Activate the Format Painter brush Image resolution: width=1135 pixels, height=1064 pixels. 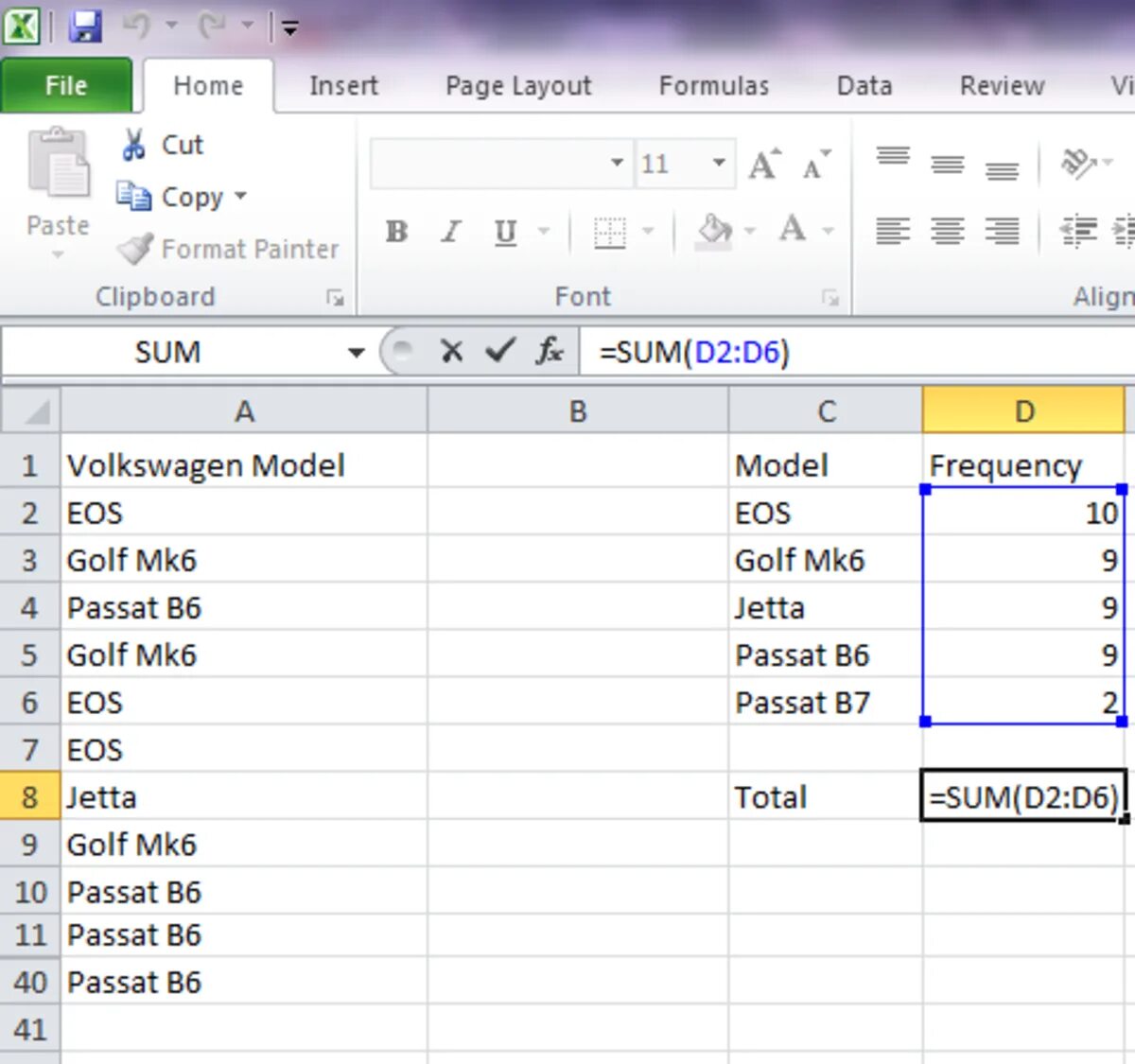[x=136, y=249]
